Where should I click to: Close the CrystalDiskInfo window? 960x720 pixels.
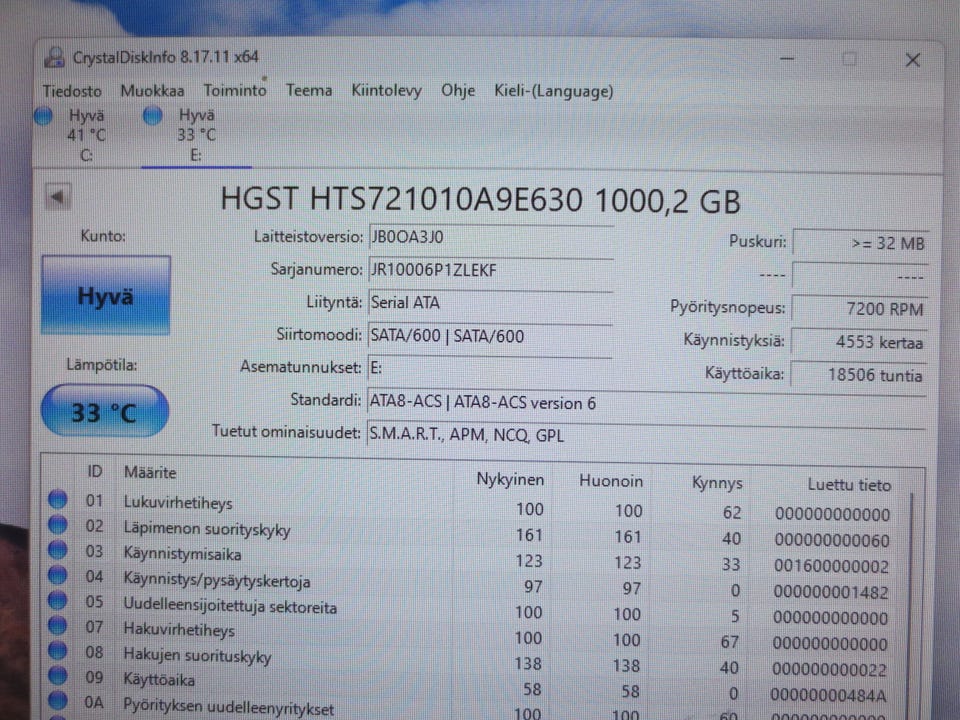(913, 60)
